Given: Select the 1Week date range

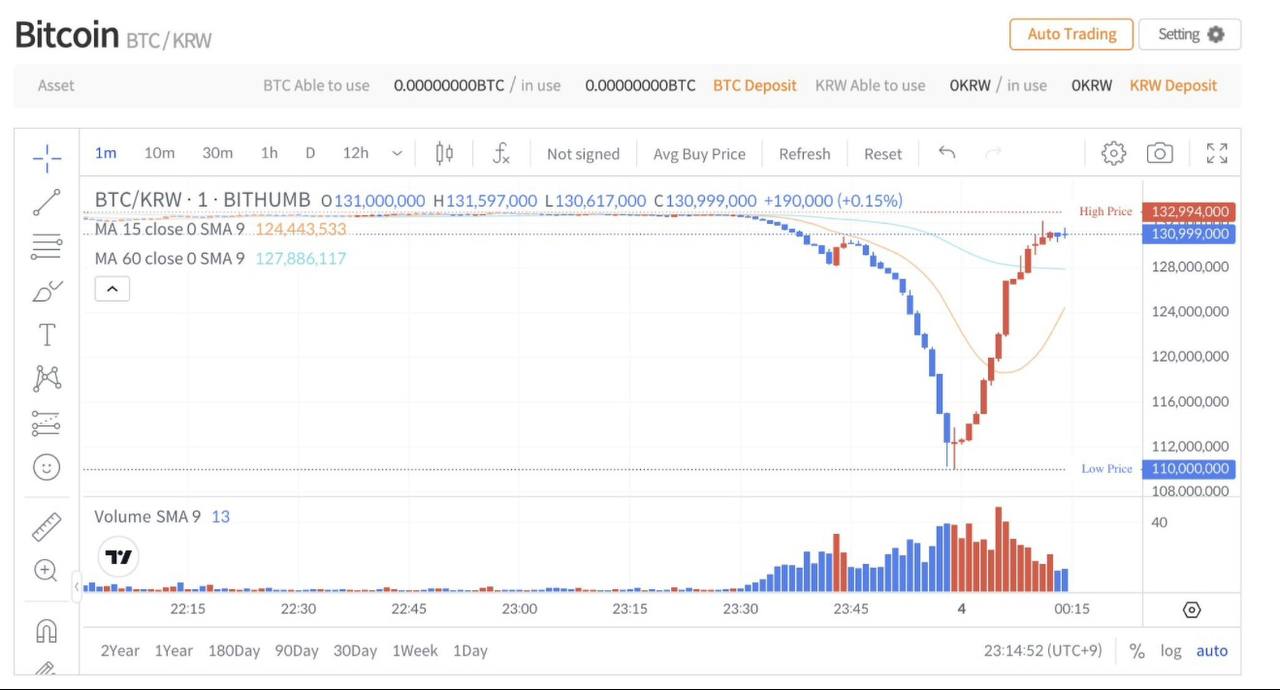Looking at the screenshot, I should [x=415, y=651].
